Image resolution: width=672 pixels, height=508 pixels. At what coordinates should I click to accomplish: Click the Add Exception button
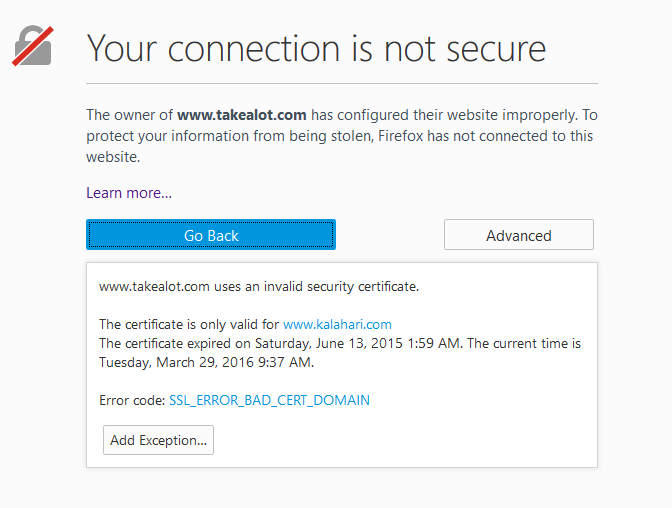click(158, 440)
